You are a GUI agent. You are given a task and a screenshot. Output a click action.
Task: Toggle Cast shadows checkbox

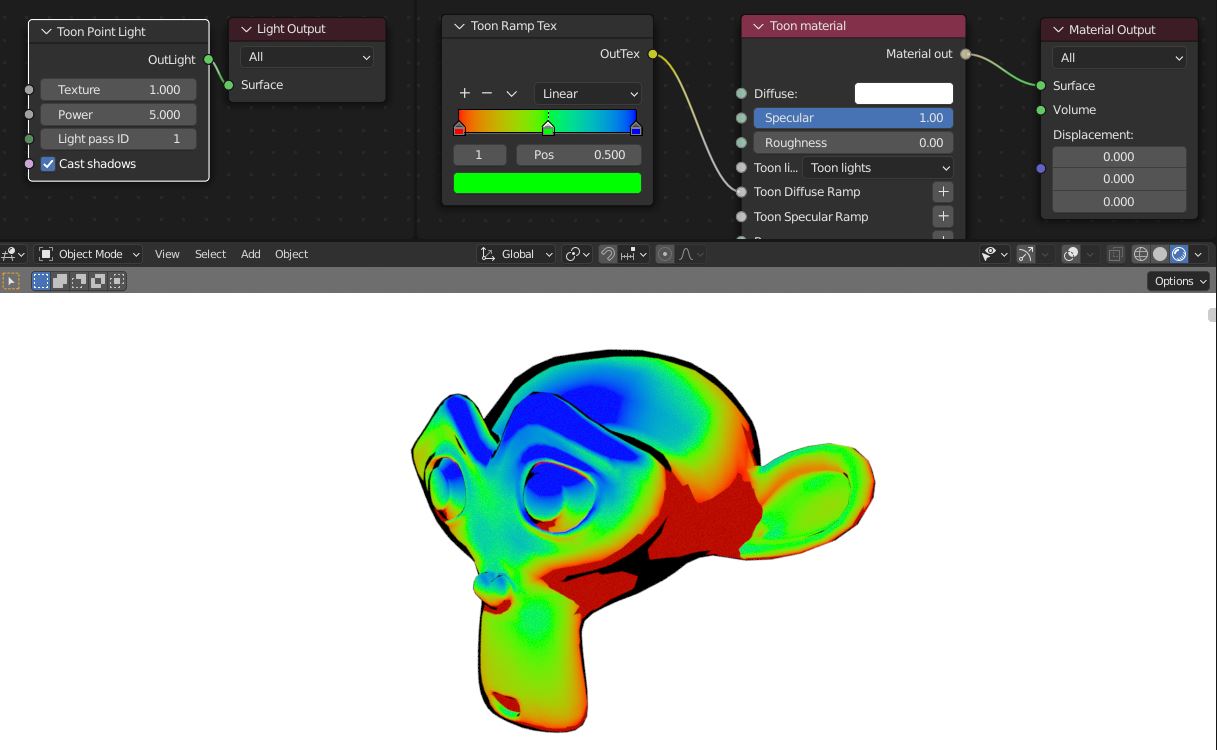click(x=48, y=164)
